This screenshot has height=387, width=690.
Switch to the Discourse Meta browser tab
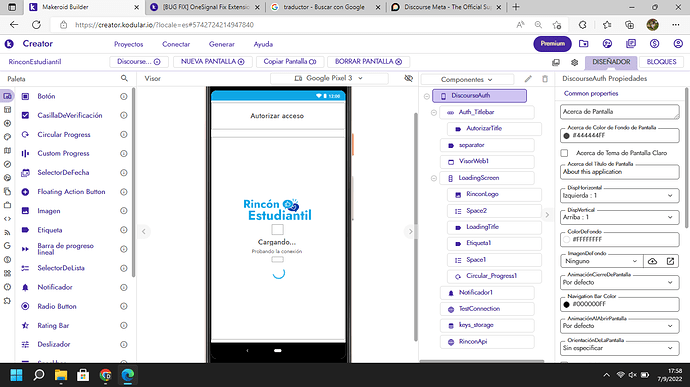[447, 7]
